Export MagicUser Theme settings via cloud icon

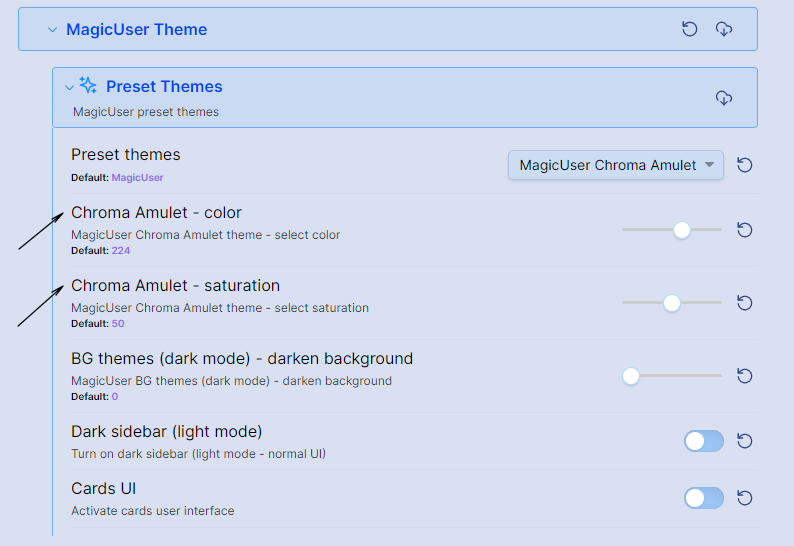(724, 29)
